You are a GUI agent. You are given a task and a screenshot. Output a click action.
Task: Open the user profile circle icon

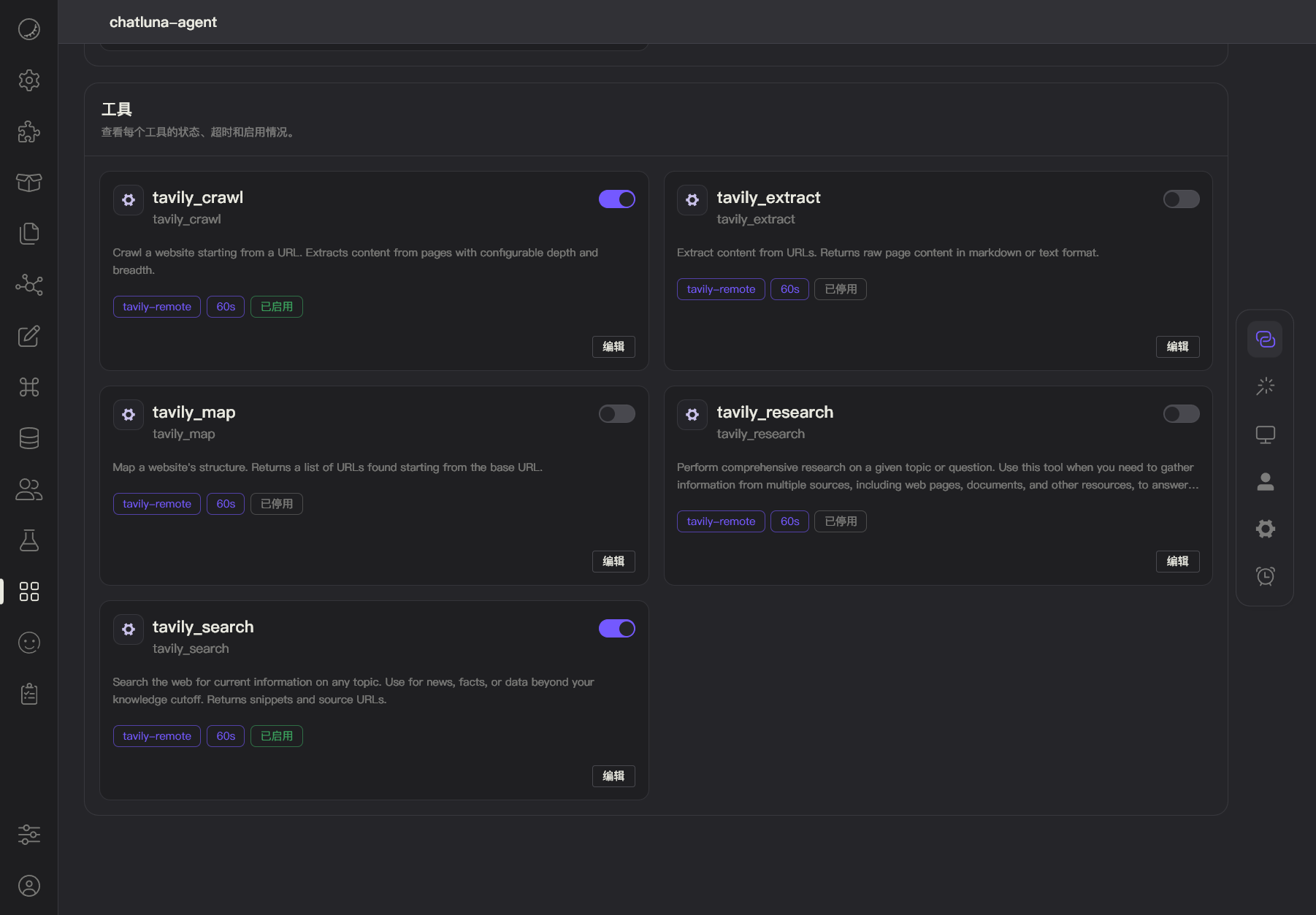[x=29, y=886]
